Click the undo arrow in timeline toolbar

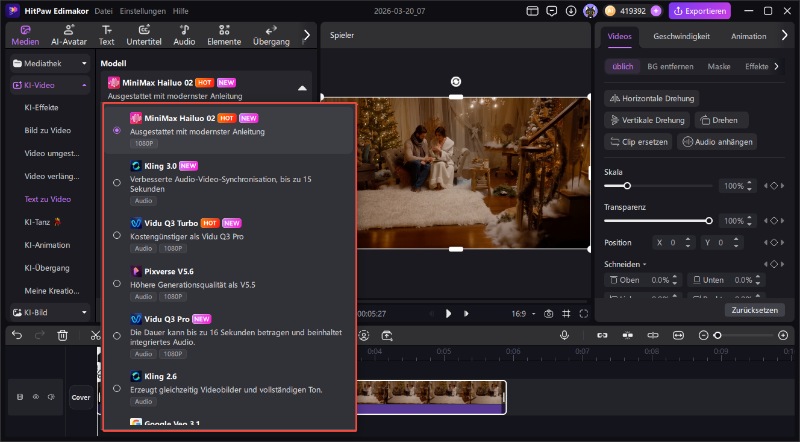pos(17,336)
